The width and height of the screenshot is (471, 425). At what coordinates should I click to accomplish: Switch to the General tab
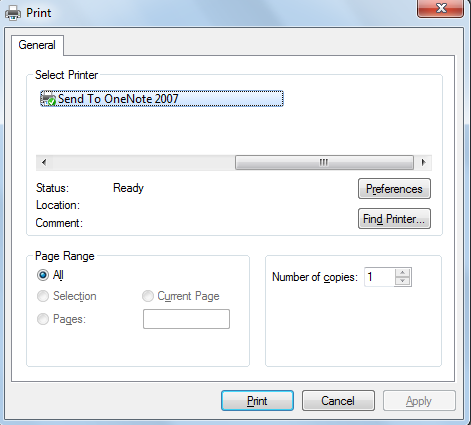click(37, 45)
